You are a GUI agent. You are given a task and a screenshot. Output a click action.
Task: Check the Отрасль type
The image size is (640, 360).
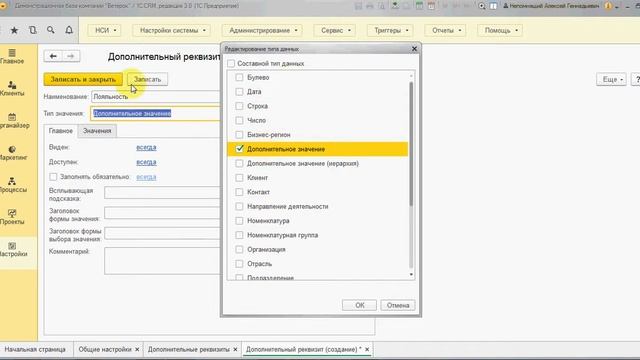(239, 264)
